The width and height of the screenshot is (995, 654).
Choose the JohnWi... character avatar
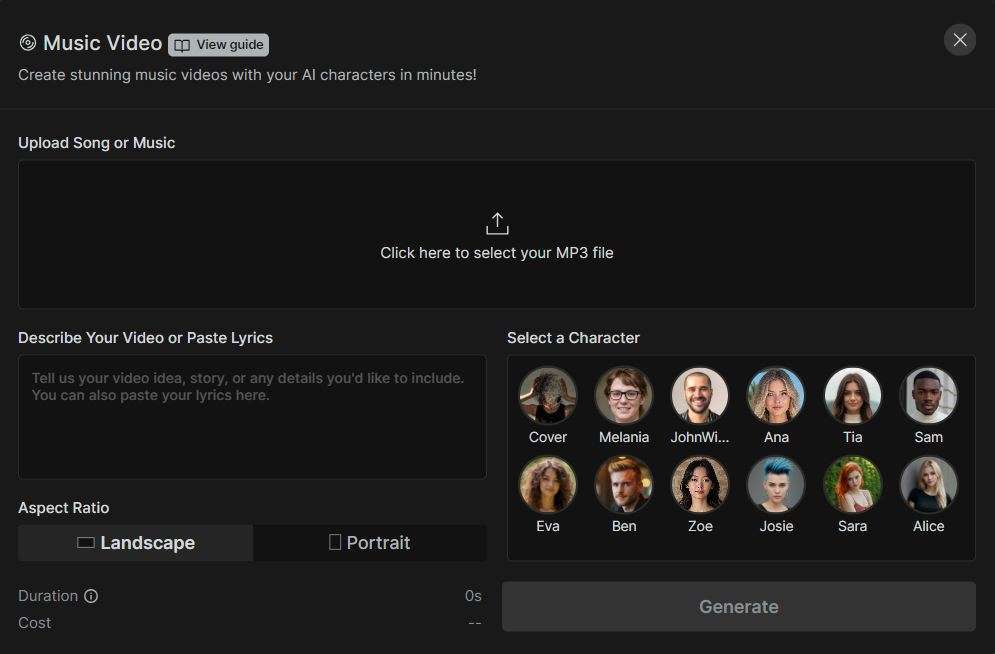(x=700, y=395)
